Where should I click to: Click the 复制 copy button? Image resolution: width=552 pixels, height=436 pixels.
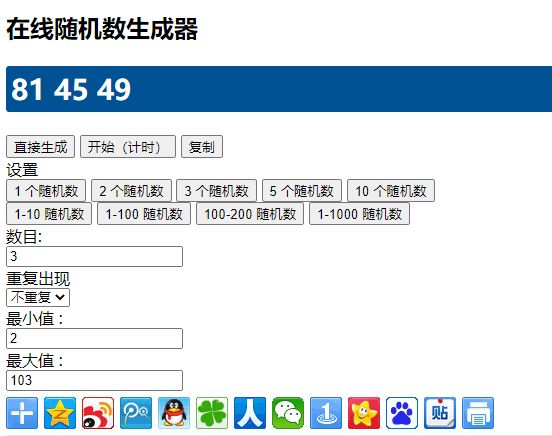202,147
